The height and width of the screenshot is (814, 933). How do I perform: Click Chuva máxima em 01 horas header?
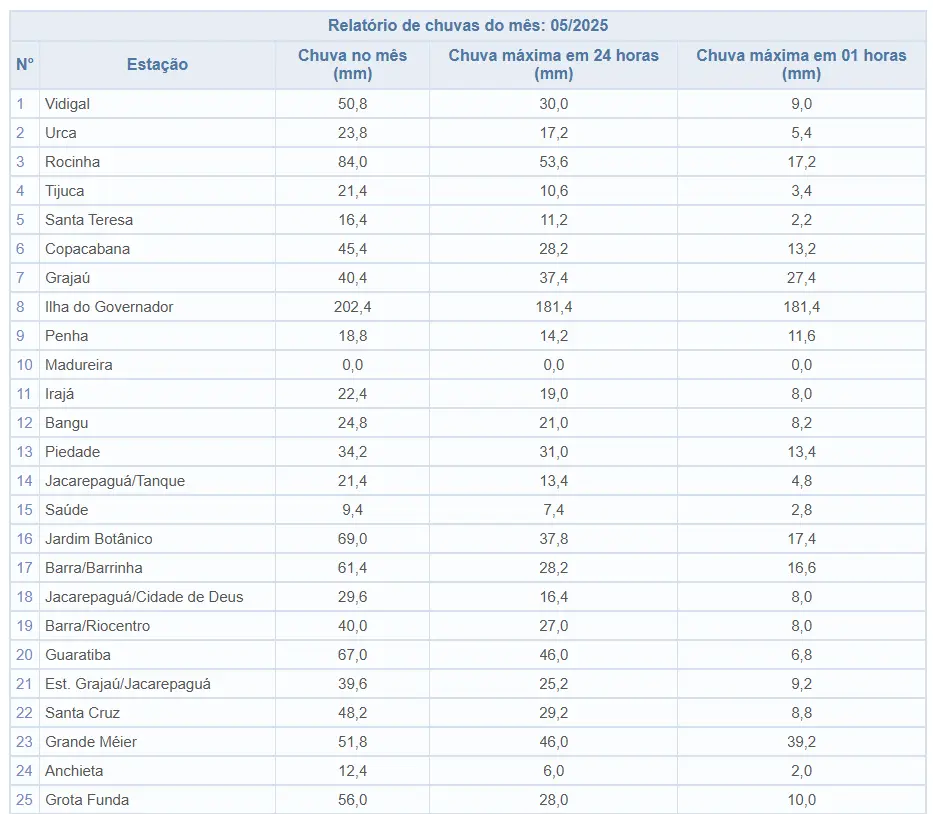click(801, 64)
